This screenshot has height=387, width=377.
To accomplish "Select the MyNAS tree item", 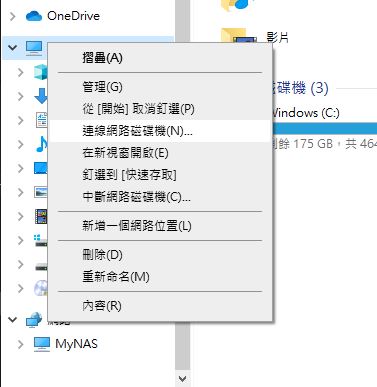I will 77,344.
